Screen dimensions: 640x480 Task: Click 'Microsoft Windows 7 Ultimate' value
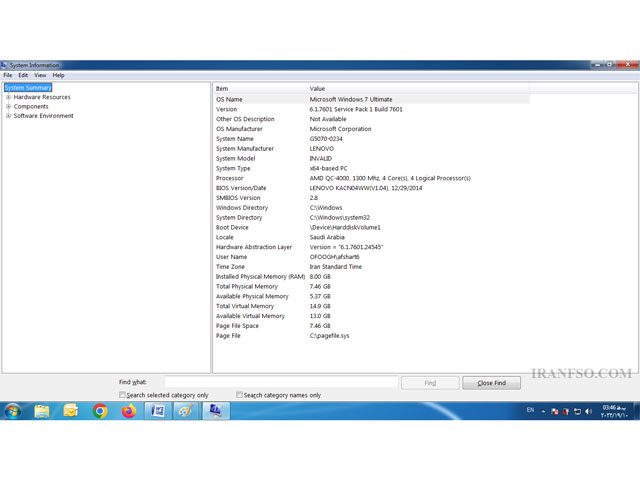(x=351, y=99)
